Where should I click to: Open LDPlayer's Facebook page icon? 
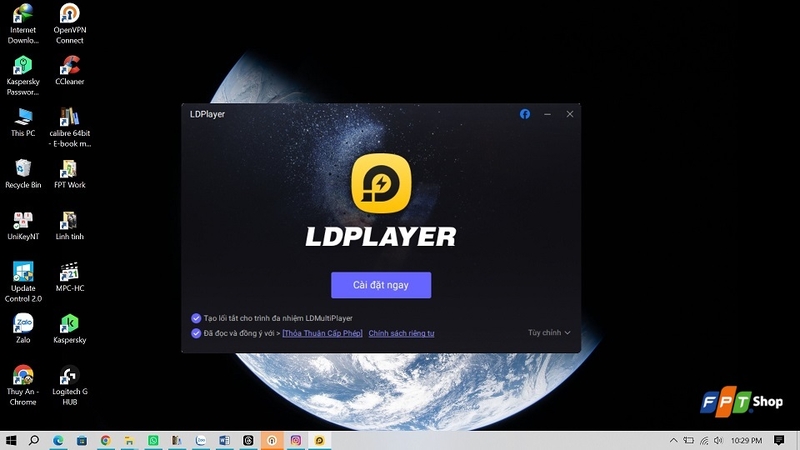[x=524, y=114]
